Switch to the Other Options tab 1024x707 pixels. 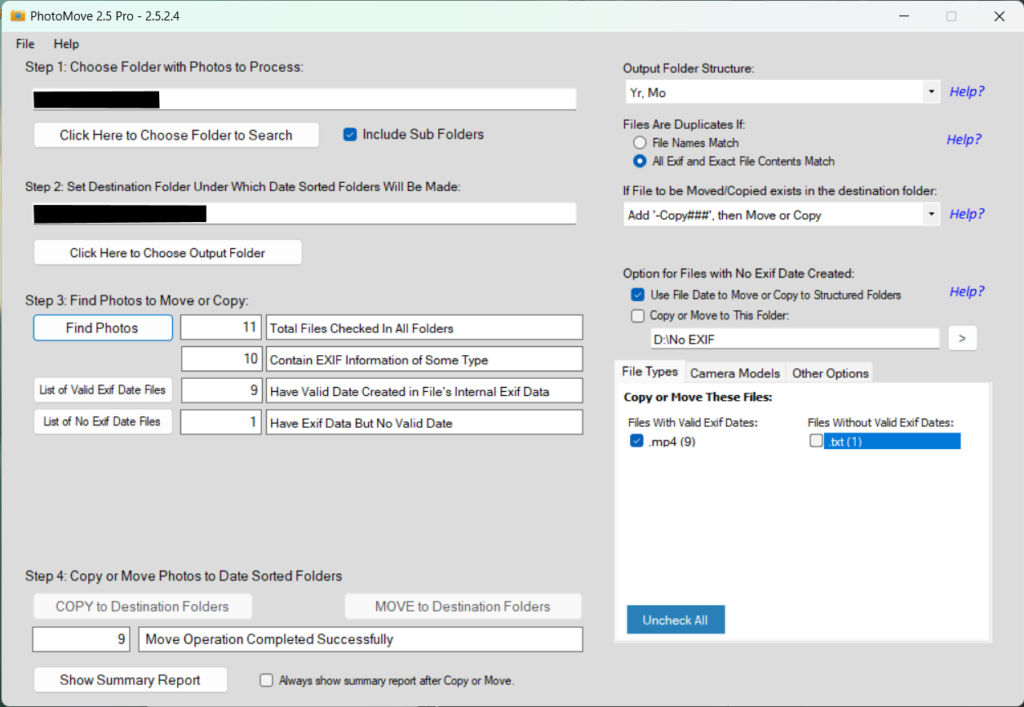click(829, 373)
